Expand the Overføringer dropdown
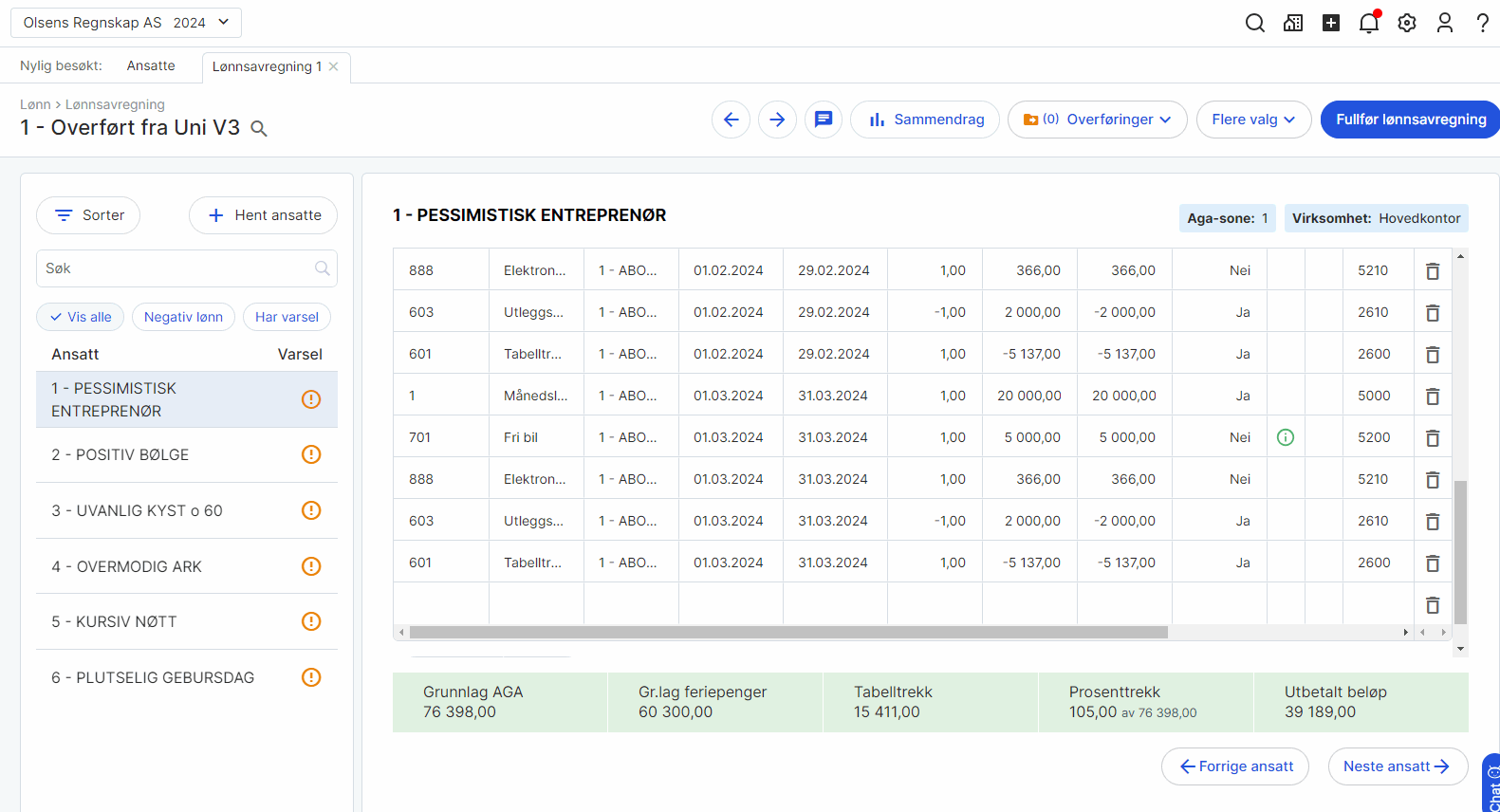The image size is (1500, 812). coord(1098,120)
